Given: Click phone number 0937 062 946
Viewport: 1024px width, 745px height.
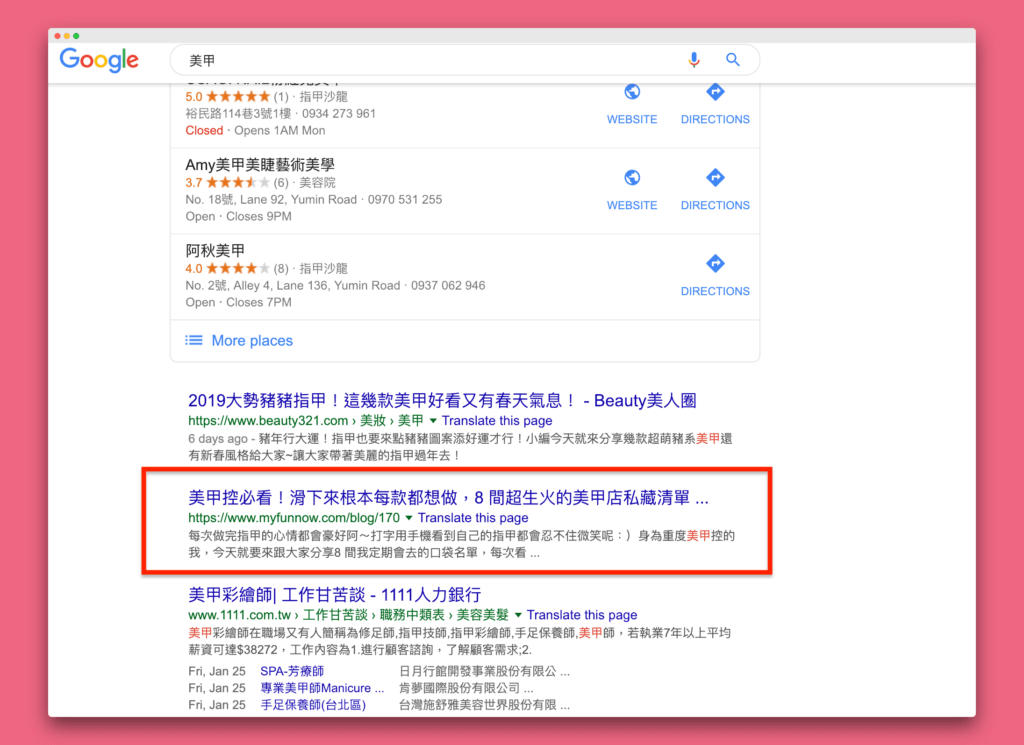Looking at the screenshot, I should click(448, 285).
